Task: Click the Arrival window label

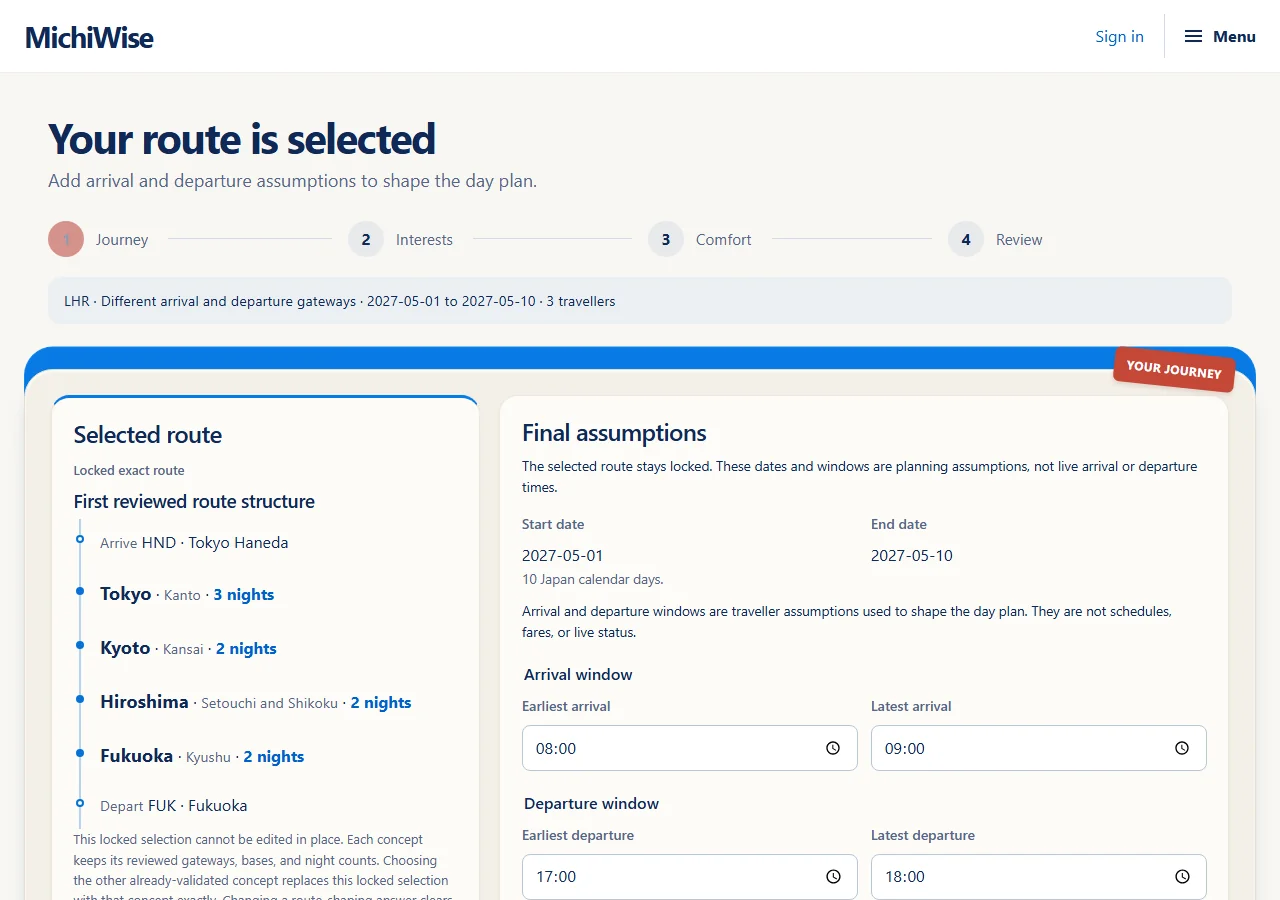Action: coord(578,675)
